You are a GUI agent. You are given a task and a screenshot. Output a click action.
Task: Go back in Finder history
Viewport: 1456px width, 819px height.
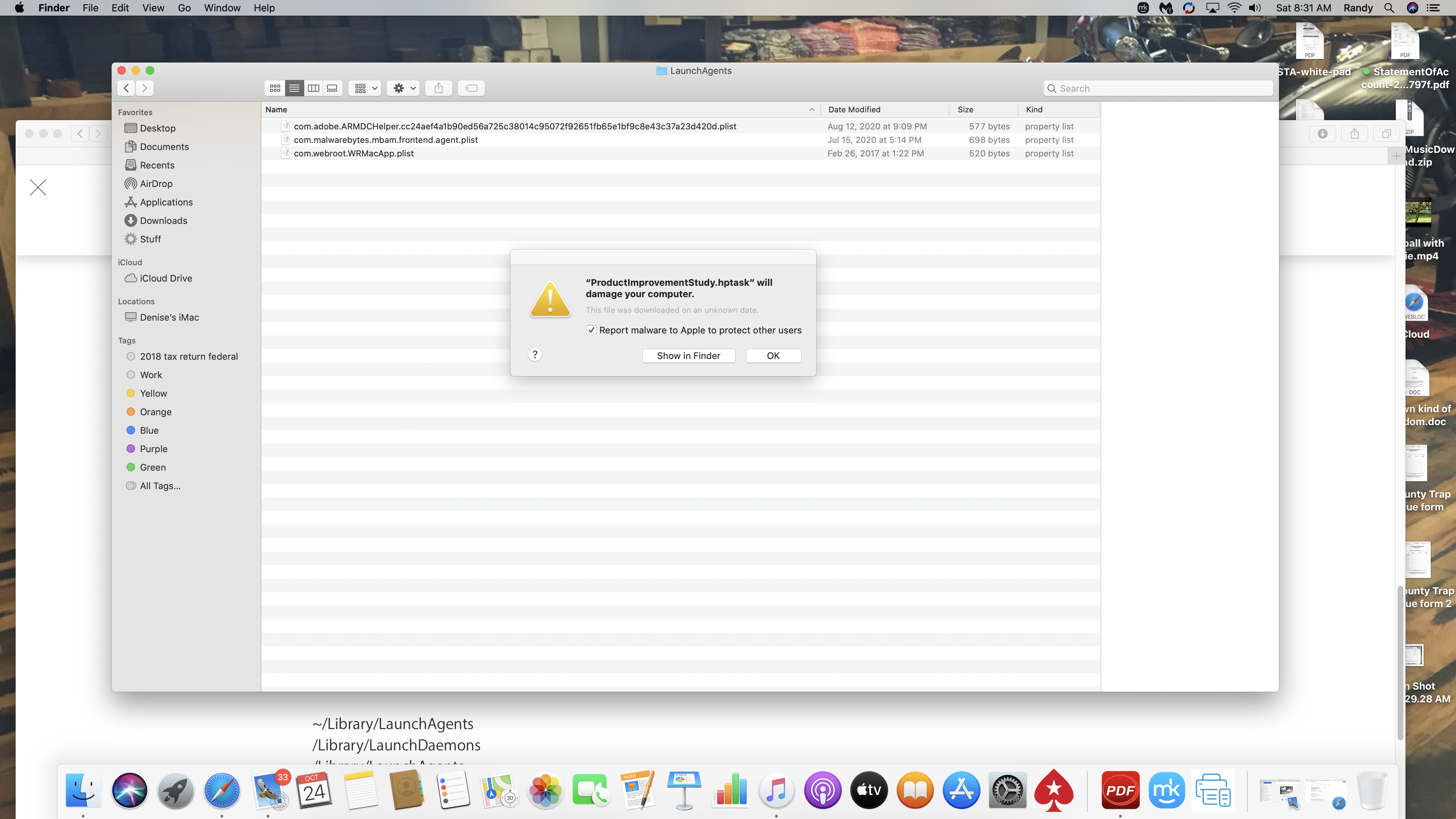pos(127,88)
